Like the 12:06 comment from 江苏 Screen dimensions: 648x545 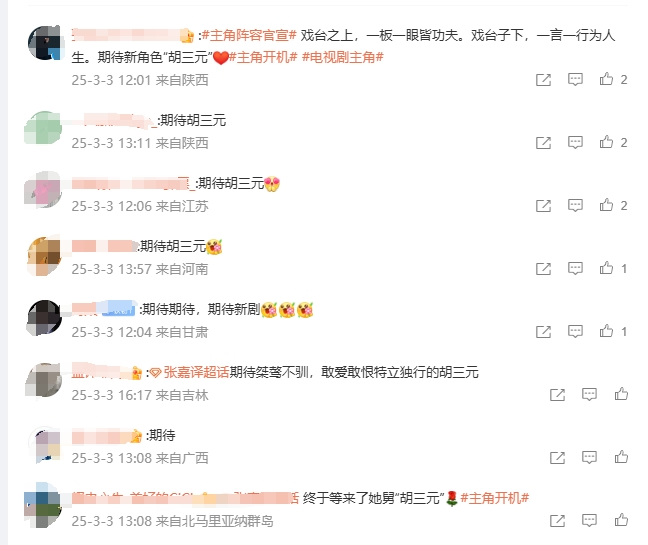coord(606,205)
